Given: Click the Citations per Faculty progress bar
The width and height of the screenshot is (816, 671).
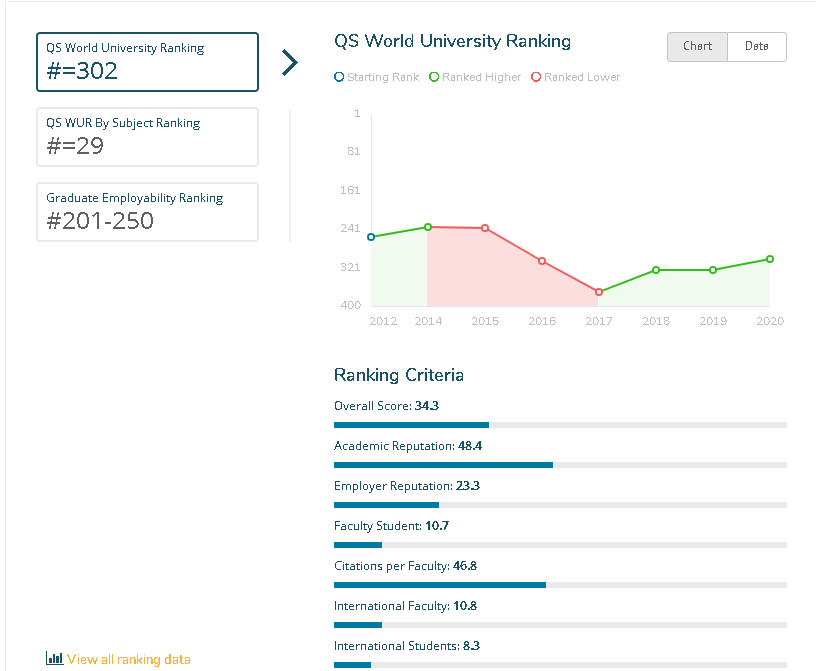Looking at the screenshot, I should pos(560,585).
